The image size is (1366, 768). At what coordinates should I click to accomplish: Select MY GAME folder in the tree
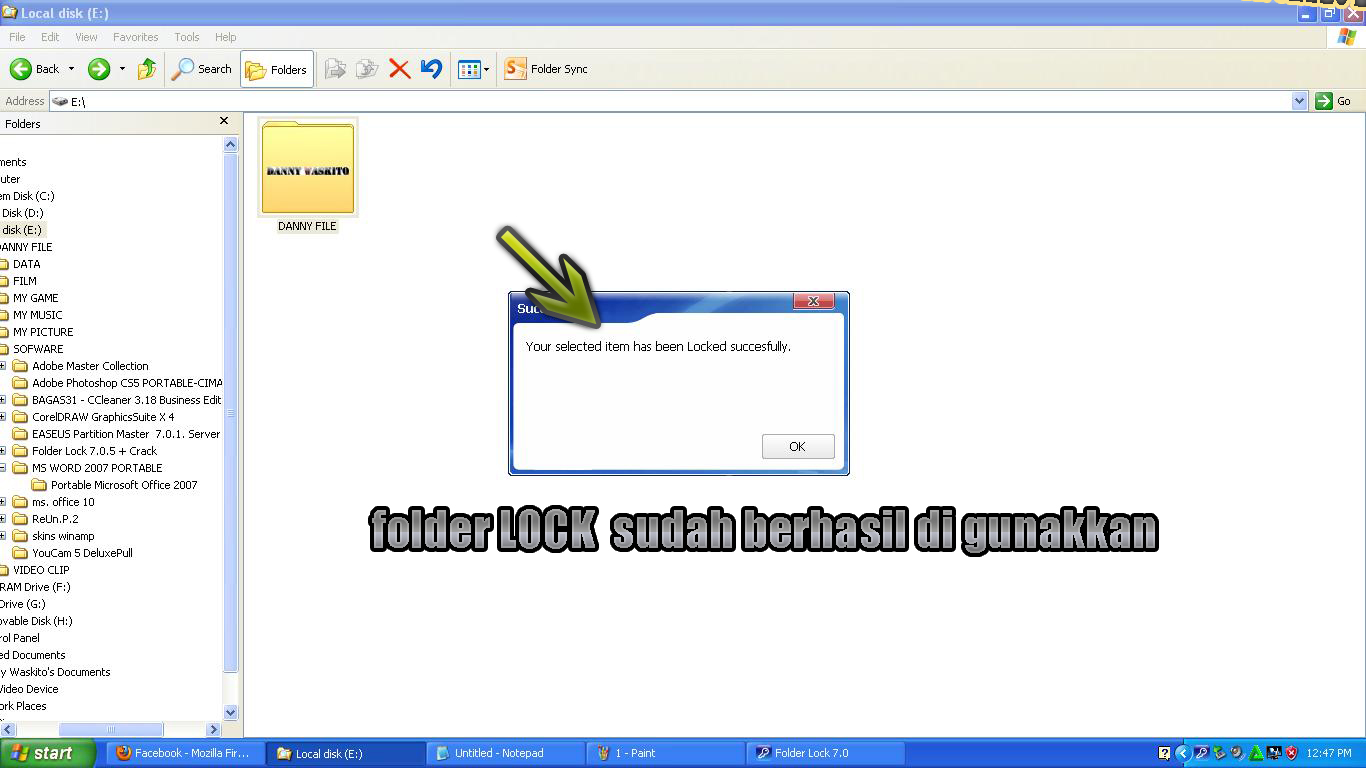[35, 298]
